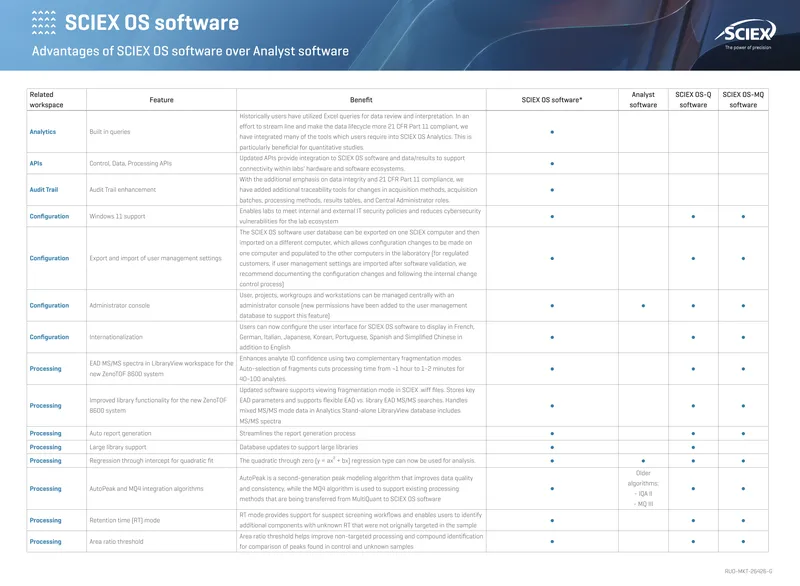Select 'Configuration' in the Administrator console row
Viewport: 800px width, 586px height.
49,305
